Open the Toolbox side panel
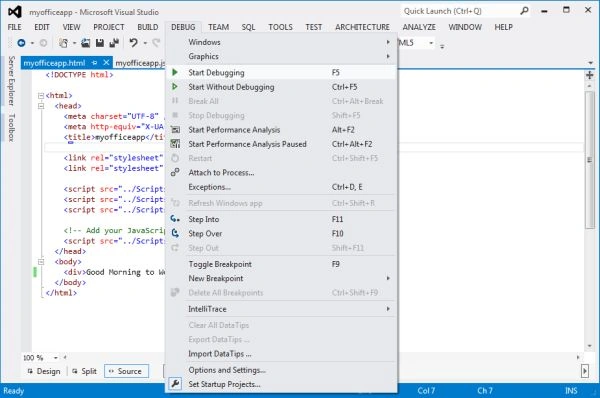 pos(11,127)
